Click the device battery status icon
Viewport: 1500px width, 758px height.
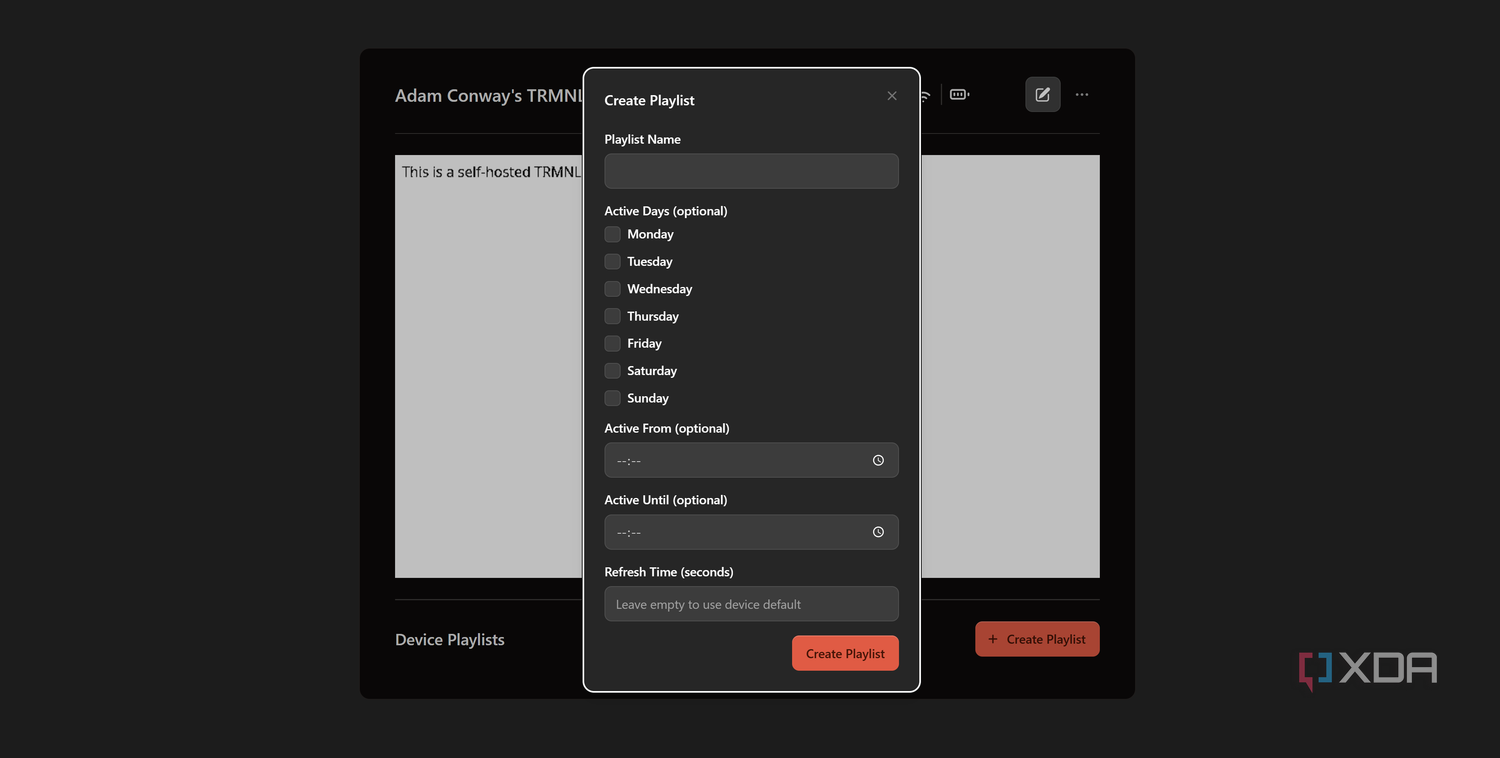tap(959, 95)
